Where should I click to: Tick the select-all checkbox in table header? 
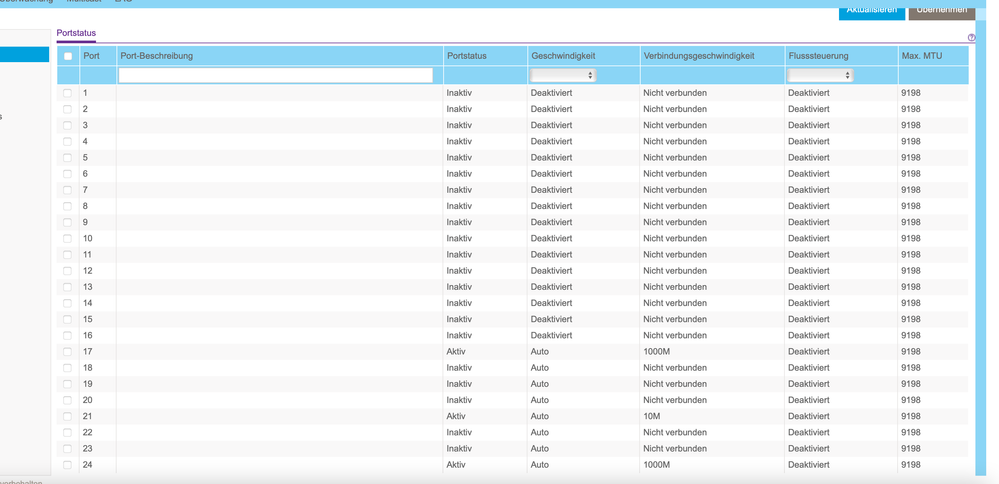68,56
